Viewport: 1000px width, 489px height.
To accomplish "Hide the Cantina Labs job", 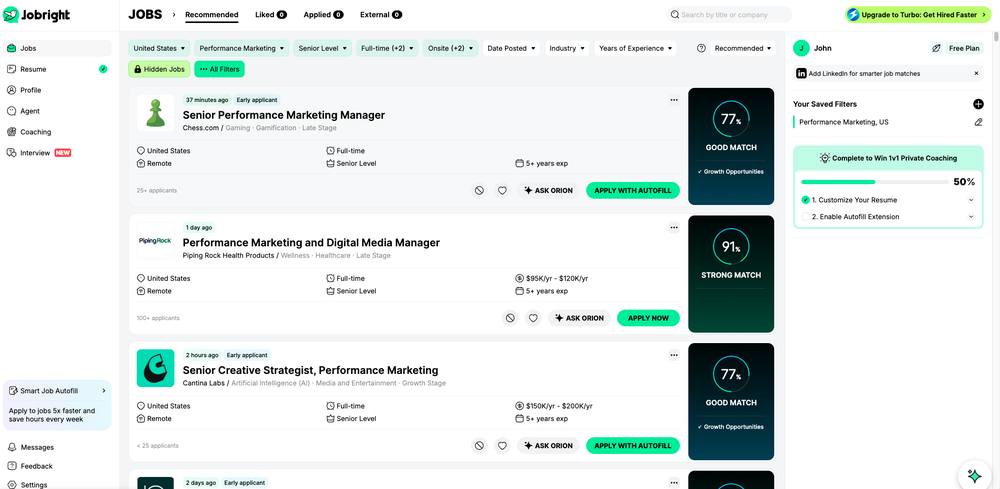I will coord(479,446).
